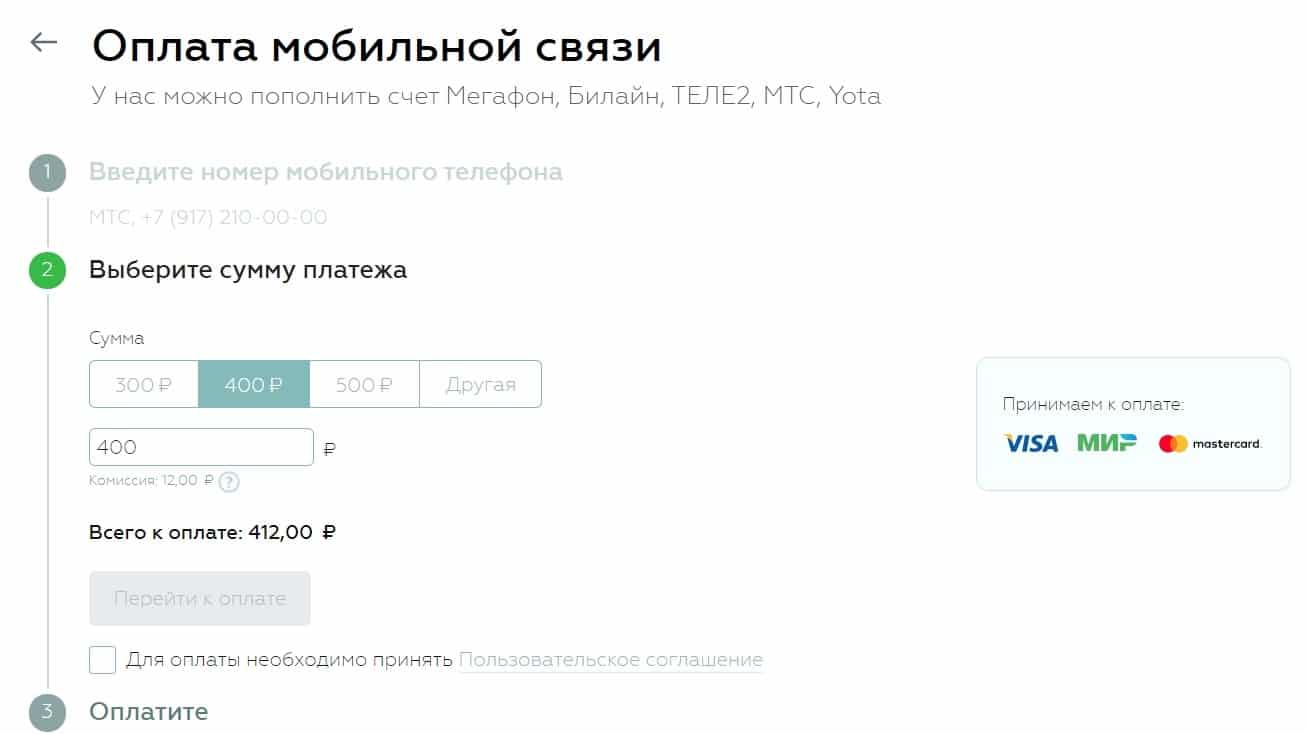Image resolution: width=1306 pixels, height=734 pixels.
Task: Accept the user agreement checkbox
Action: (x=103, y=660)
